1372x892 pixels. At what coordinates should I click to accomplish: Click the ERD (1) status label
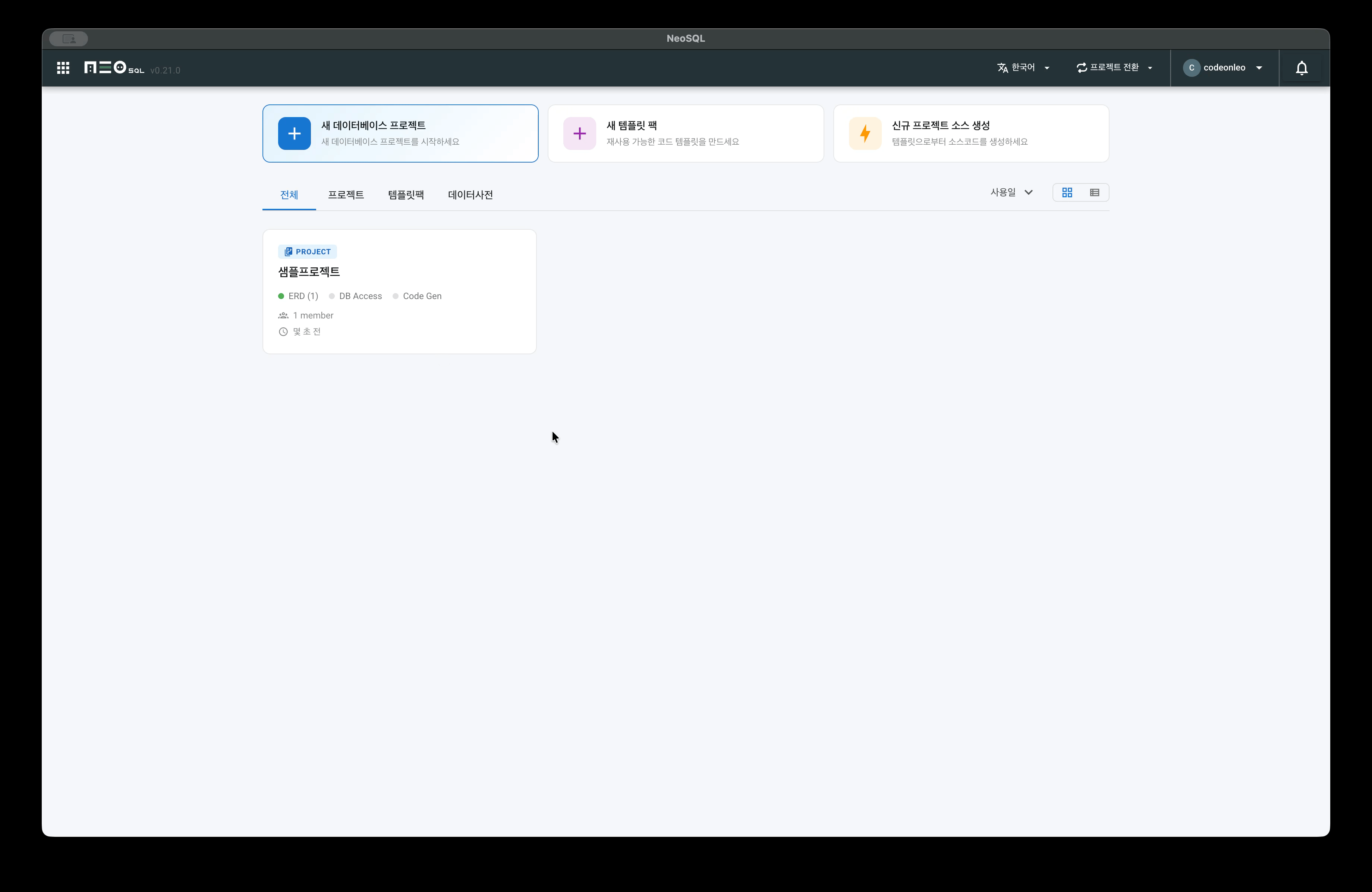(x=303, y=296)
